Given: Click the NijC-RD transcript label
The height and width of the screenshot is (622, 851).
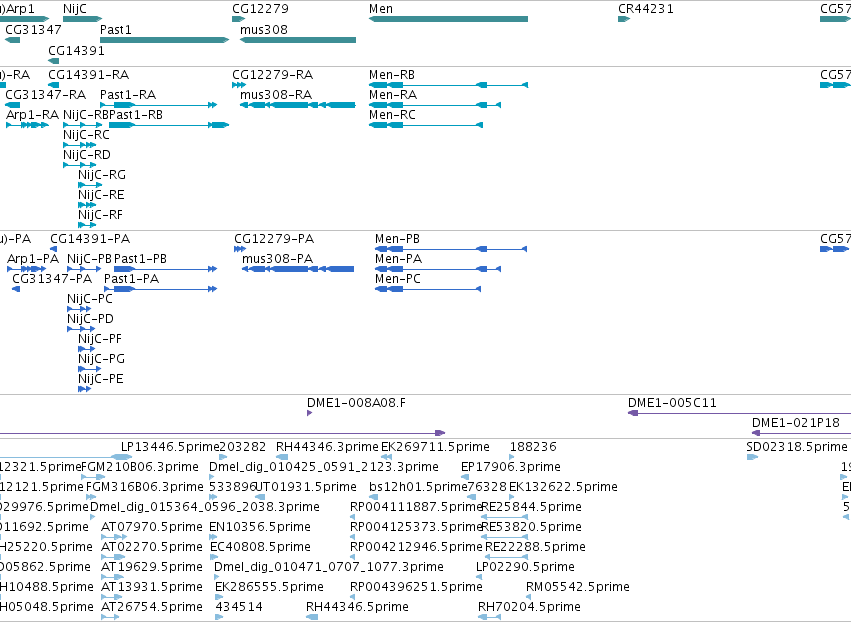Looking at the screenshot, I should coord(87,155).
